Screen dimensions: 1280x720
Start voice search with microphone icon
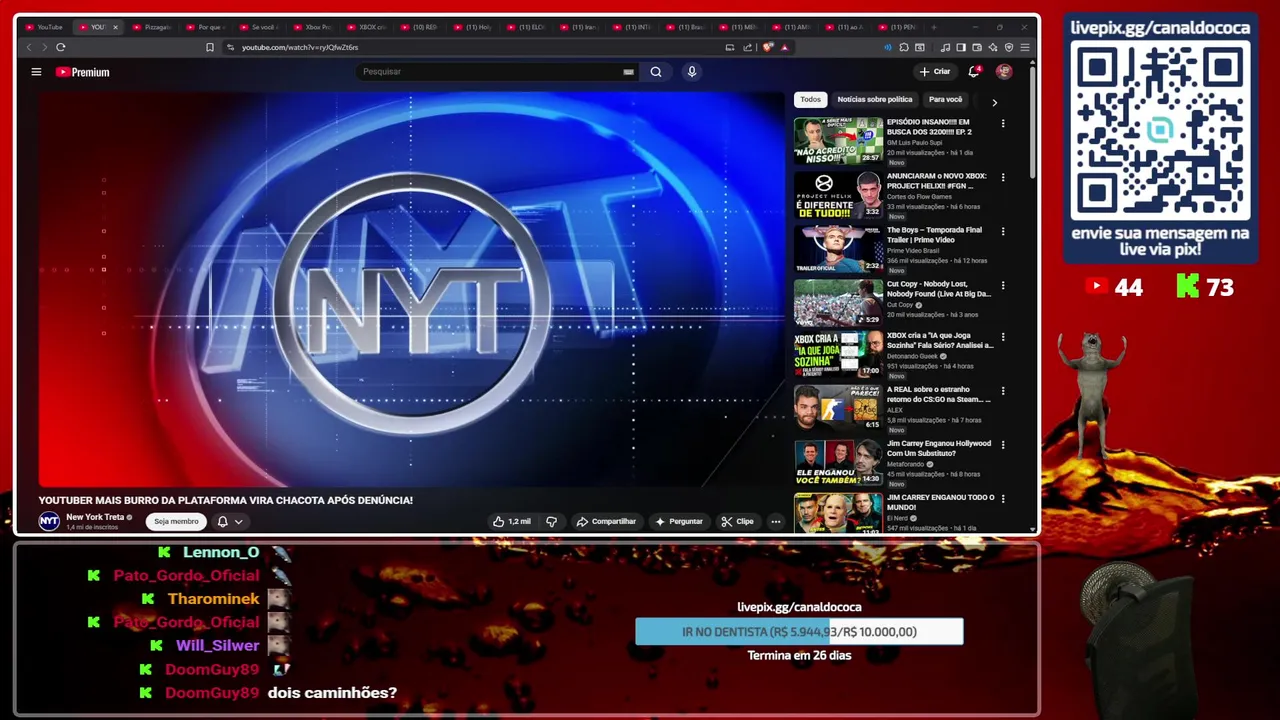click(x=691, y=72)
